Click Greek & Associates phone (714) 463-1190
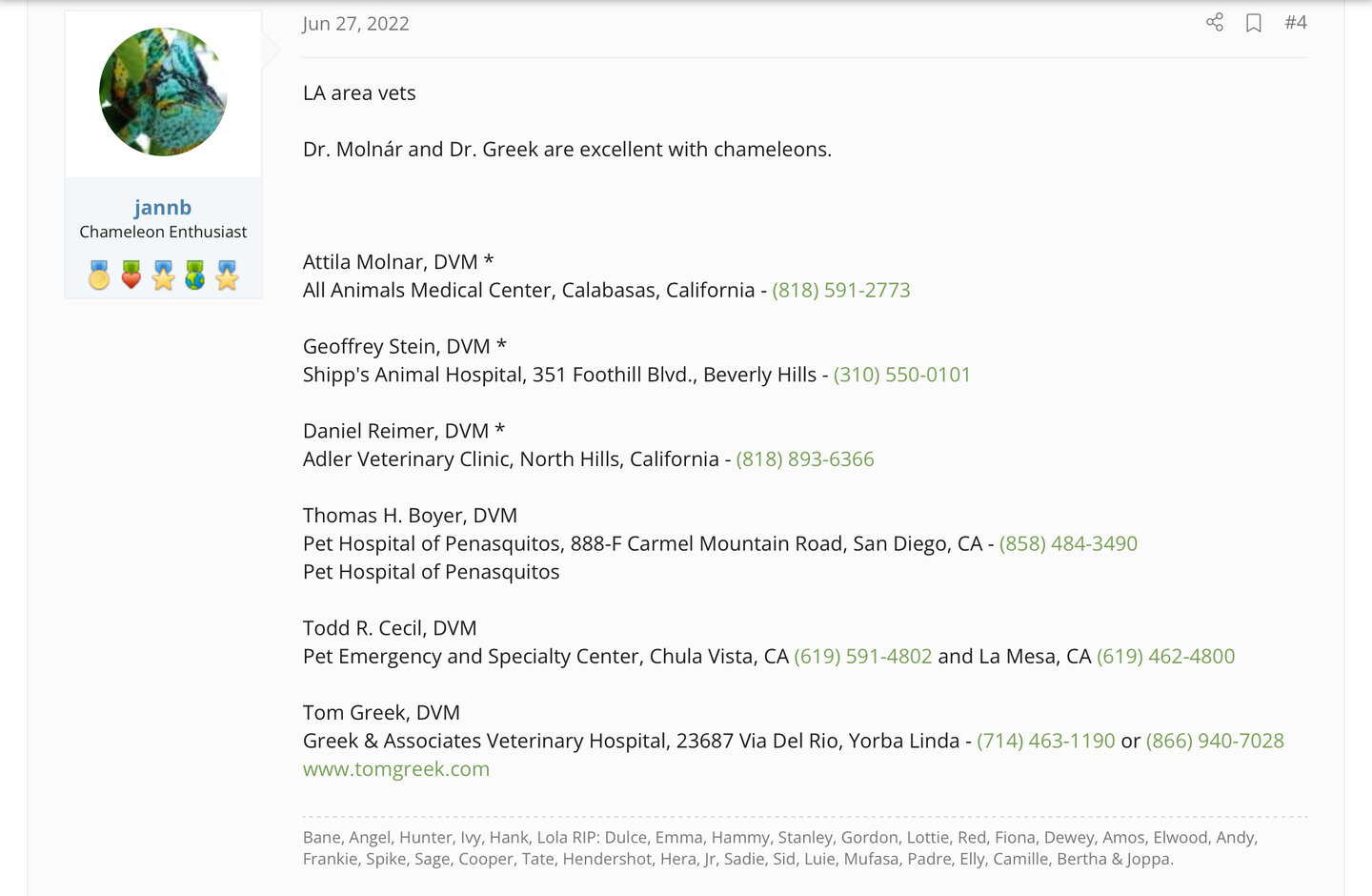The height and width of the screenshot is (896, 1372). [1045, 741]
